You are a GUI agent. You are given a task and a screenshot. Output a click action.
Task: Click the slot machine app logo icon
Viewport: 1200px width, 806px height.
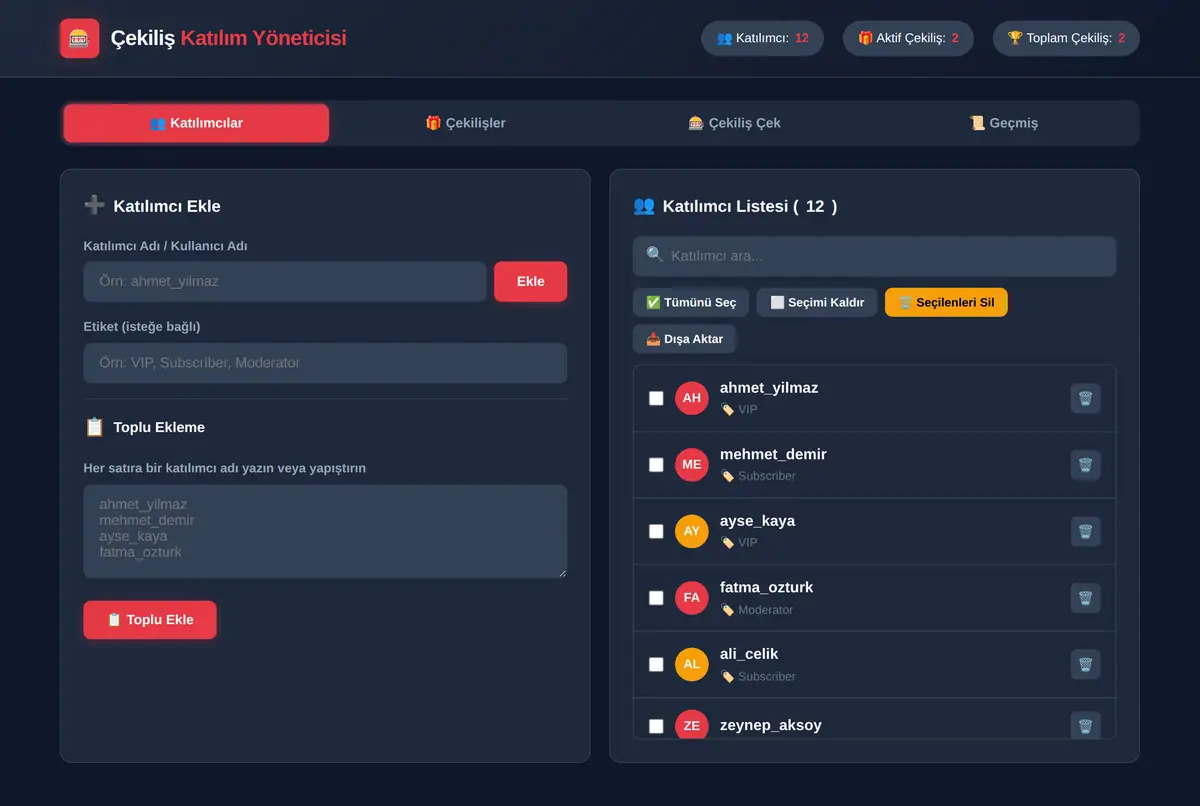[x=80, y=39]
